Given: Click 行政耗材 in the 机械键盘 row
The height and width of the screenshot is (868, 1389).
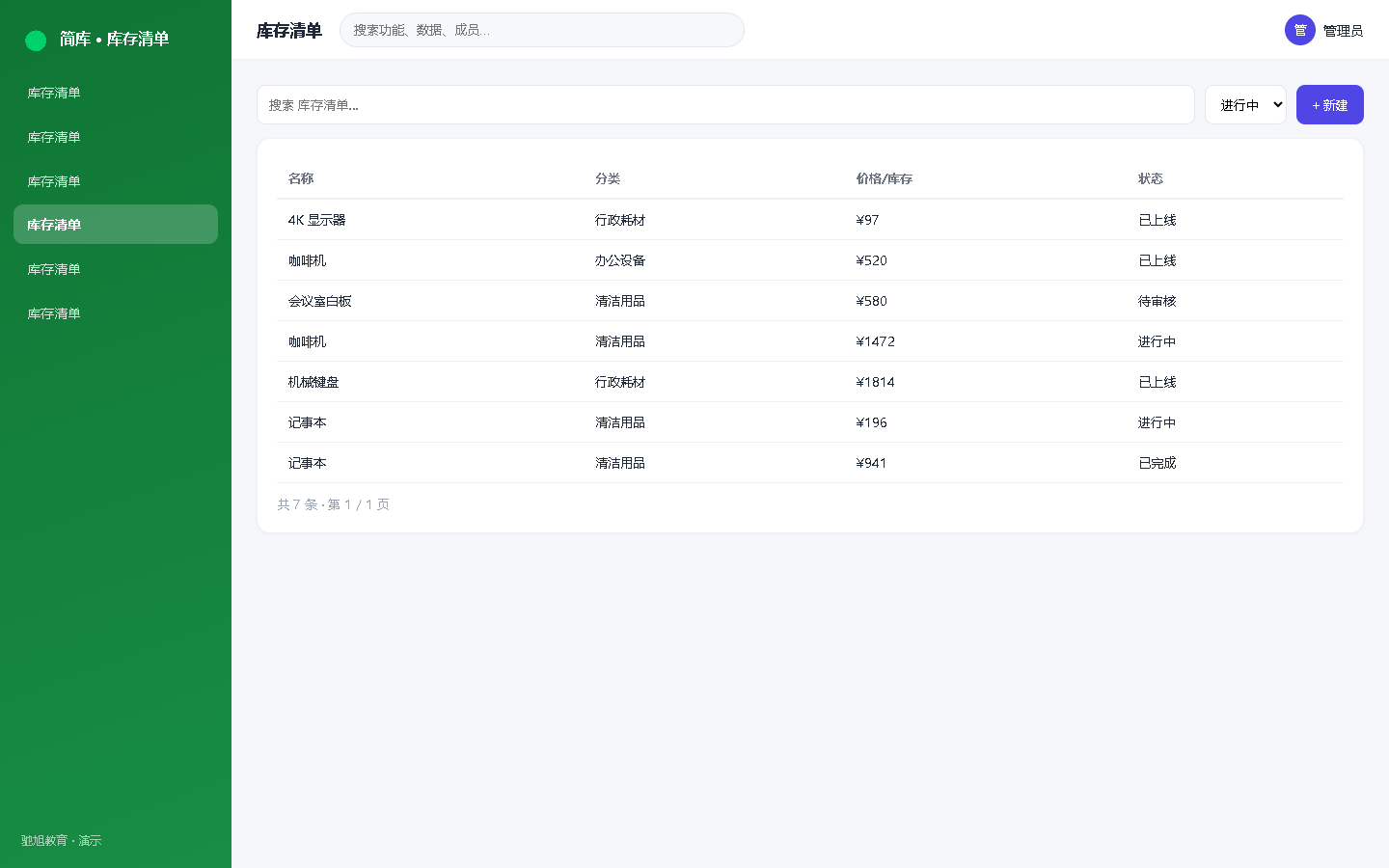Looking at the screenshot, I should point(620,382).
